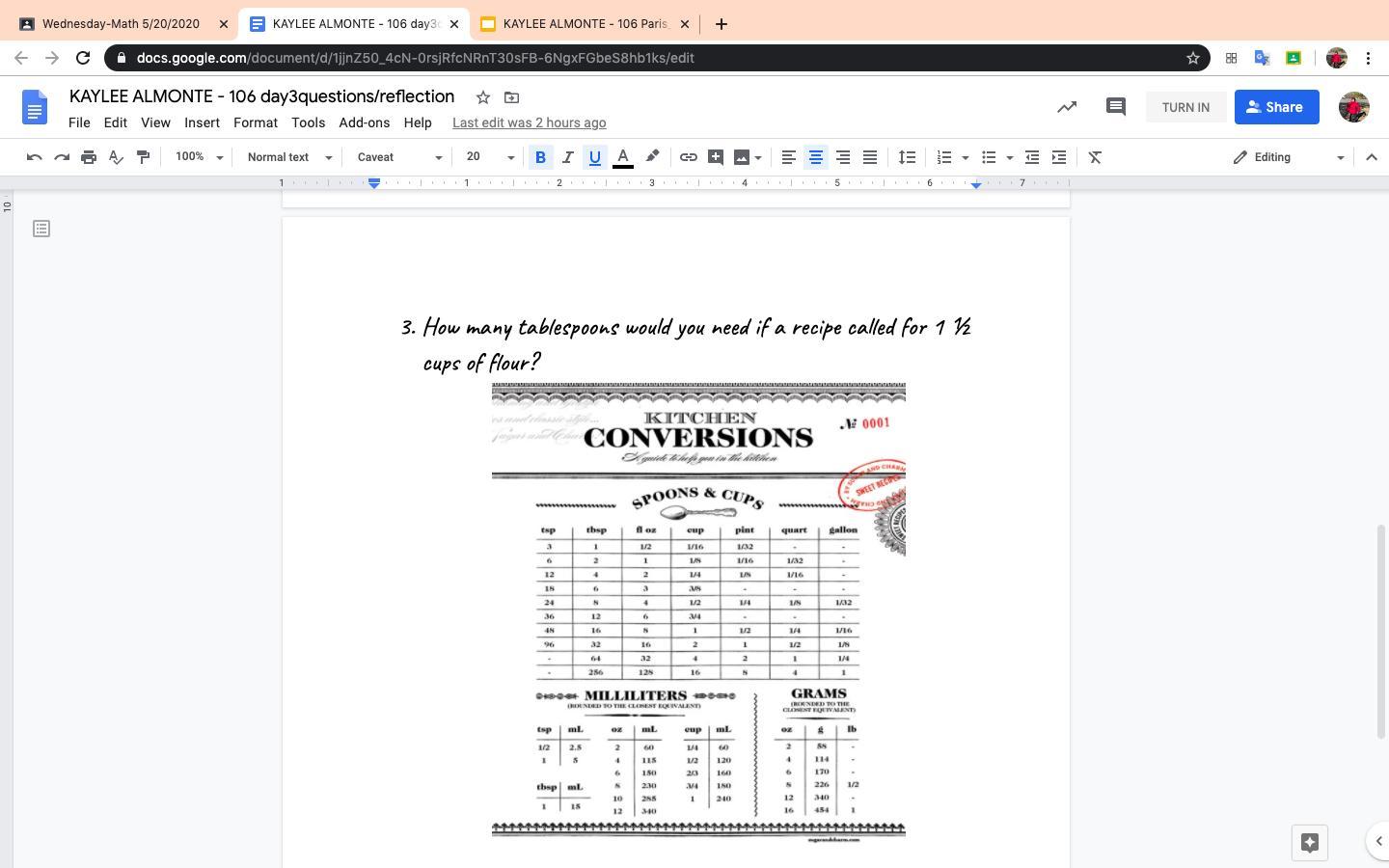Collapse the menus with chevron
1389x868 pixels.
tap(1372, 157)
